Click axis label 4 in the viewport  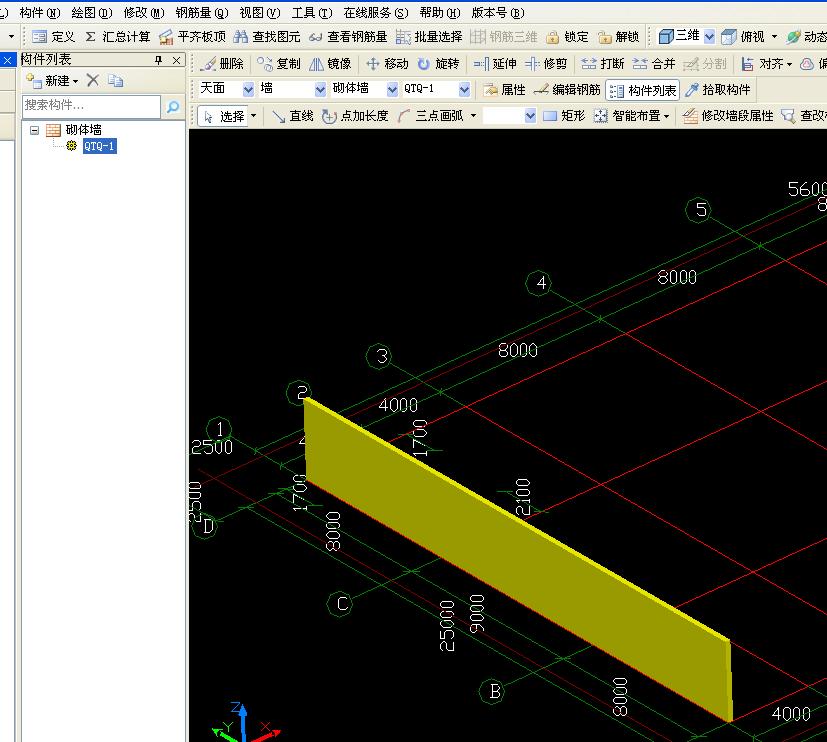[x=539, y=283]
